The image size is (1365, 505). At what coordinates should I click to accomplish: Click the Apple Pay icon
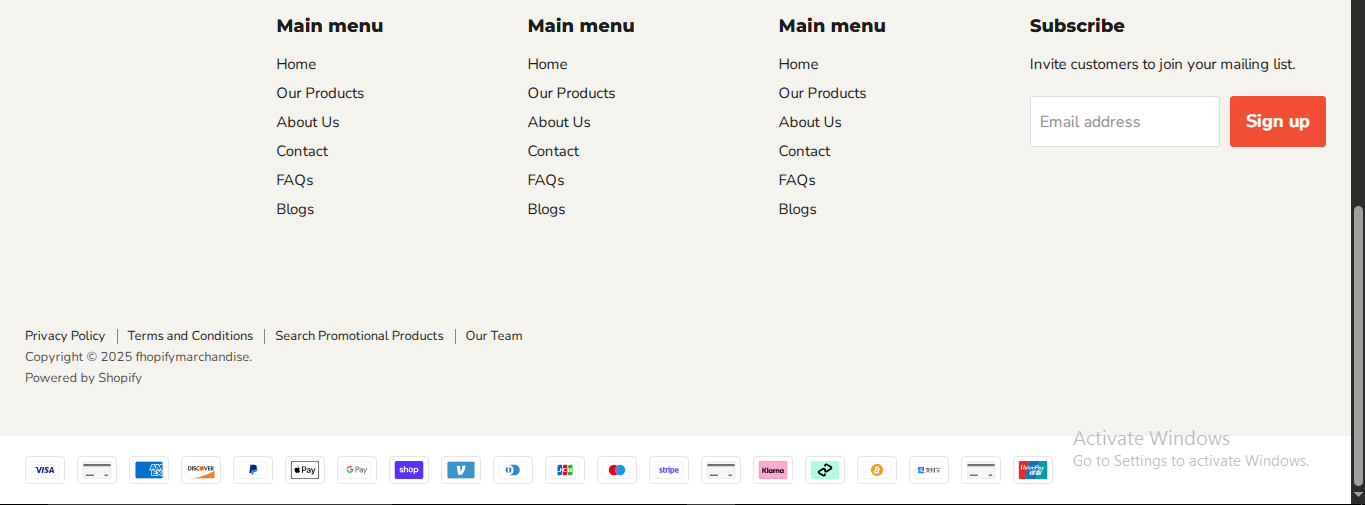(x=305, y=470)
